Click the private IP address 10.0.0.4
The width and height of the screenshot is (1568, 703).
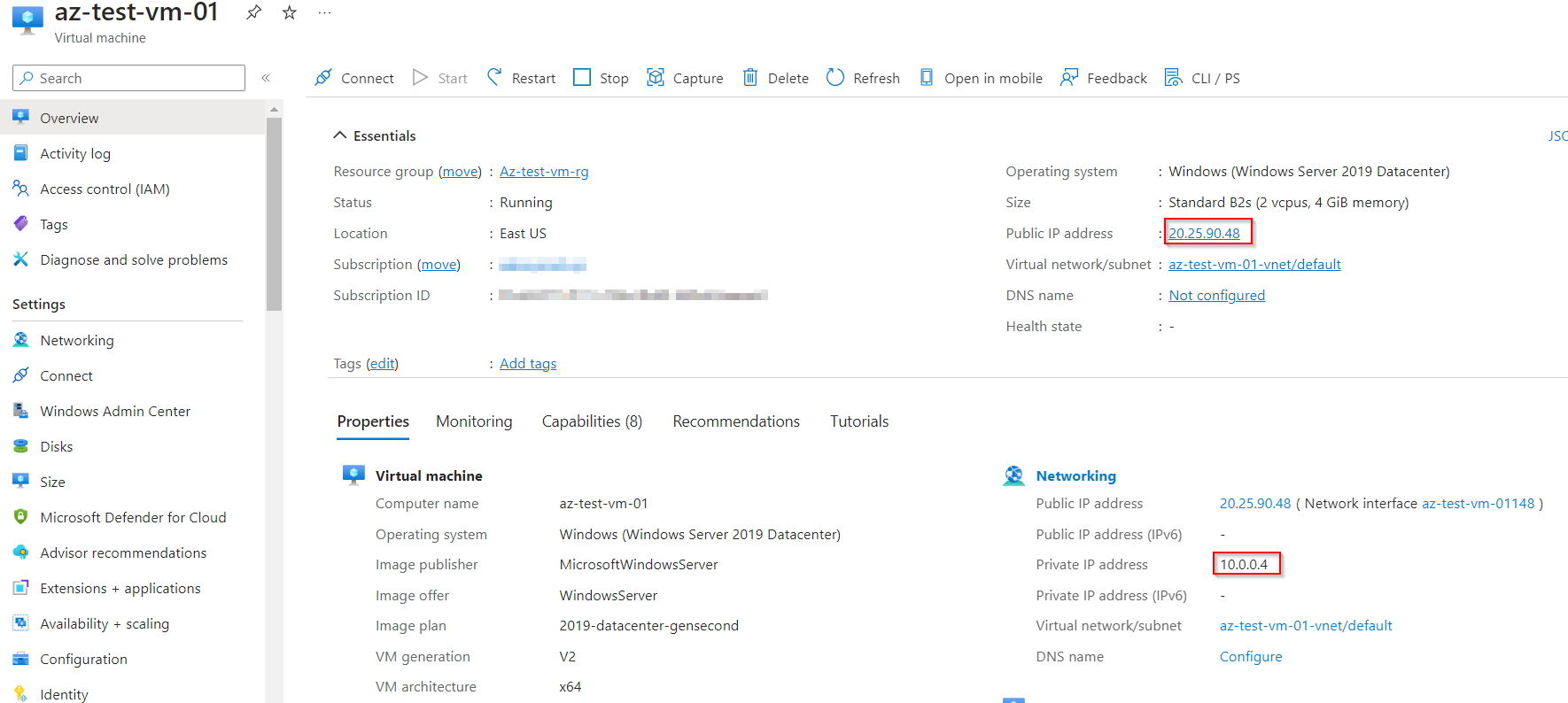[x=1244, y=565]
